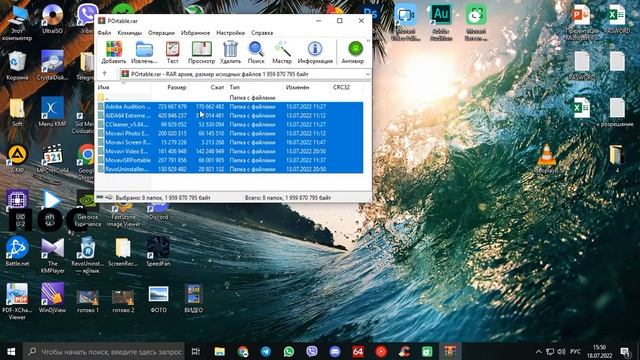Select the Google Chrome desktop icon
Image resolution: width=640 pixels, height=360 pixels.
point(86,161)
